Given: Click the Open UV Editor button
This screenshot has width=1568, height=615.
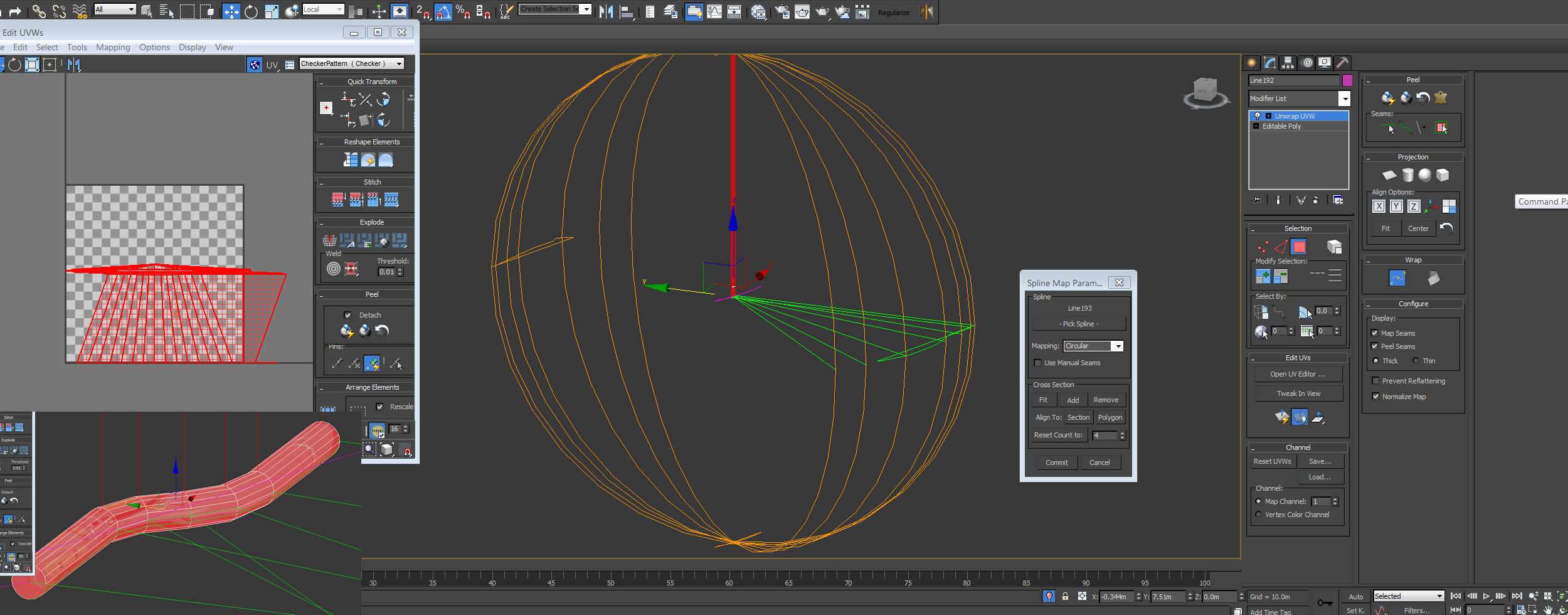Looking at the screenshot, I should tap(1298, 374).
